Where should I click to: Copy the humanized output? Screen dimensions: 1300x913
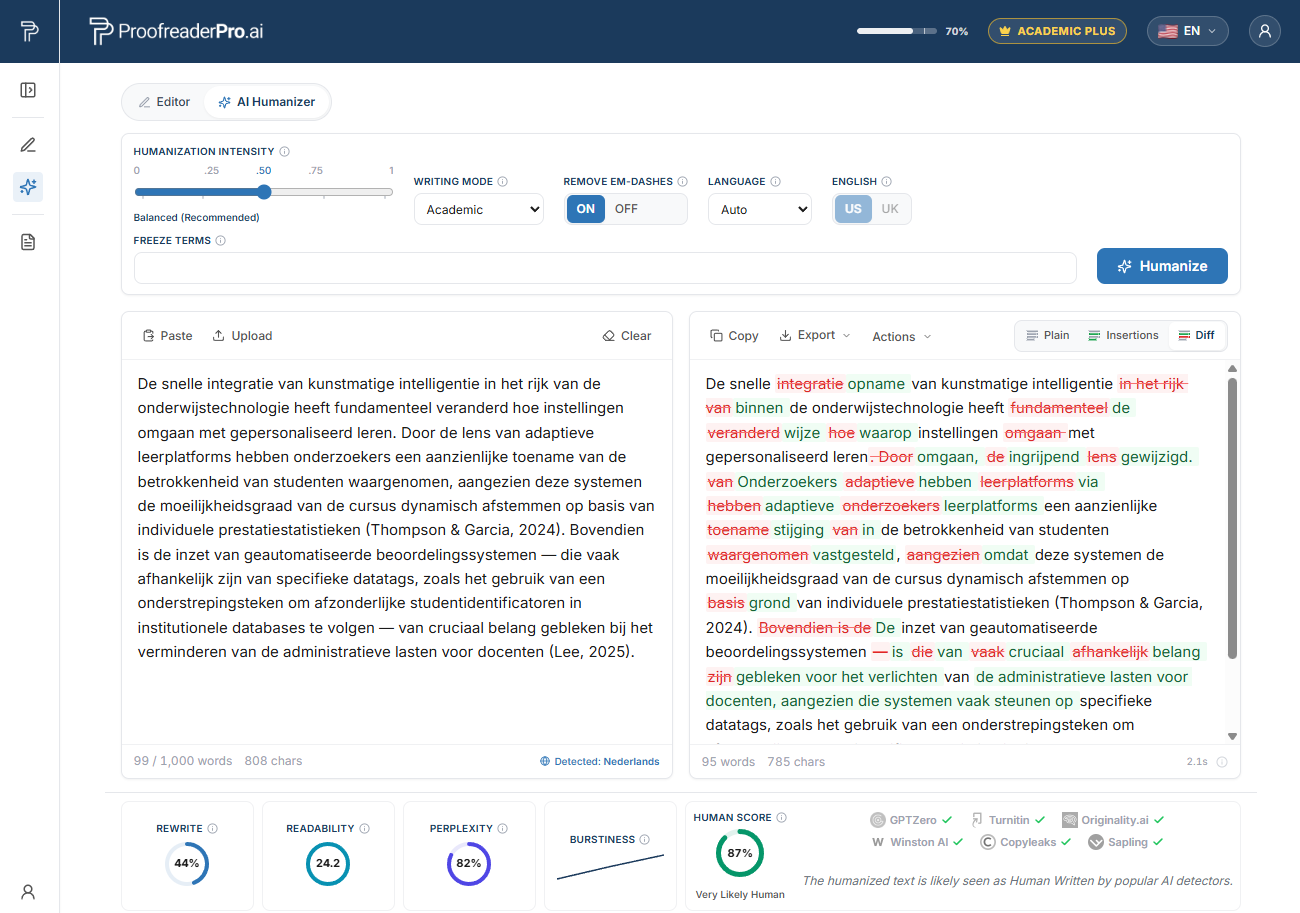[x=734, y=336]
